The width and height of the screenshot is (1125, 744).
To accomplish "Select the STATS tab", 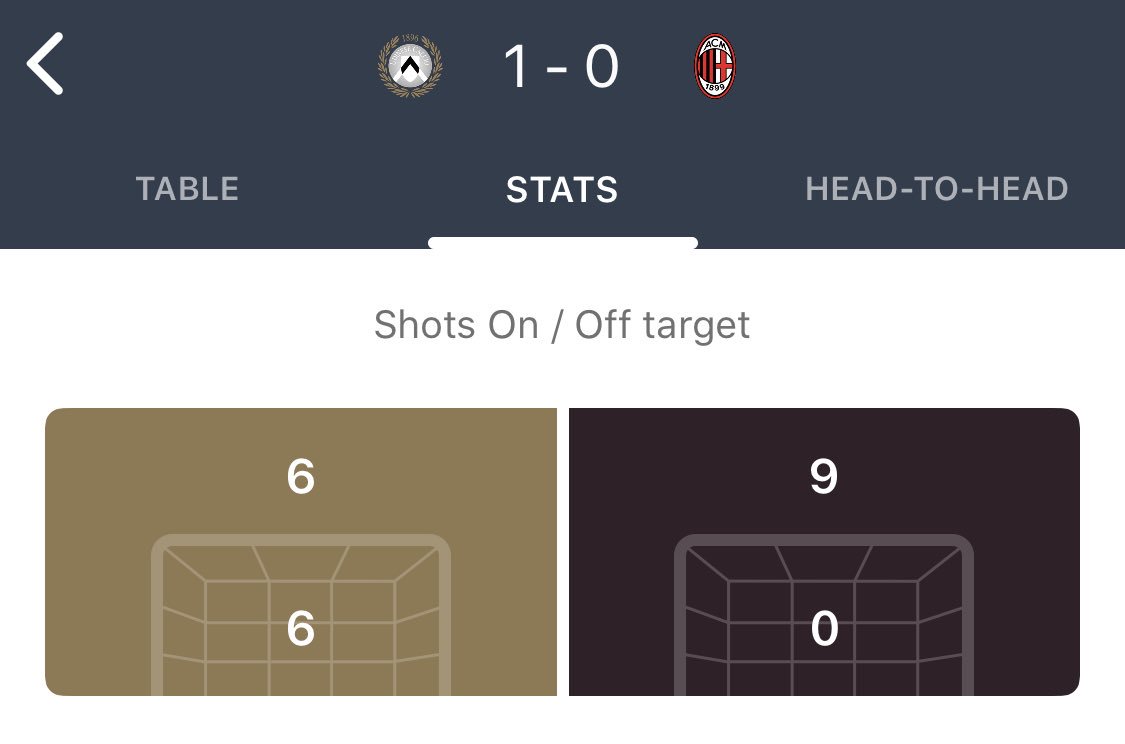I will click(x=562, y=189).
